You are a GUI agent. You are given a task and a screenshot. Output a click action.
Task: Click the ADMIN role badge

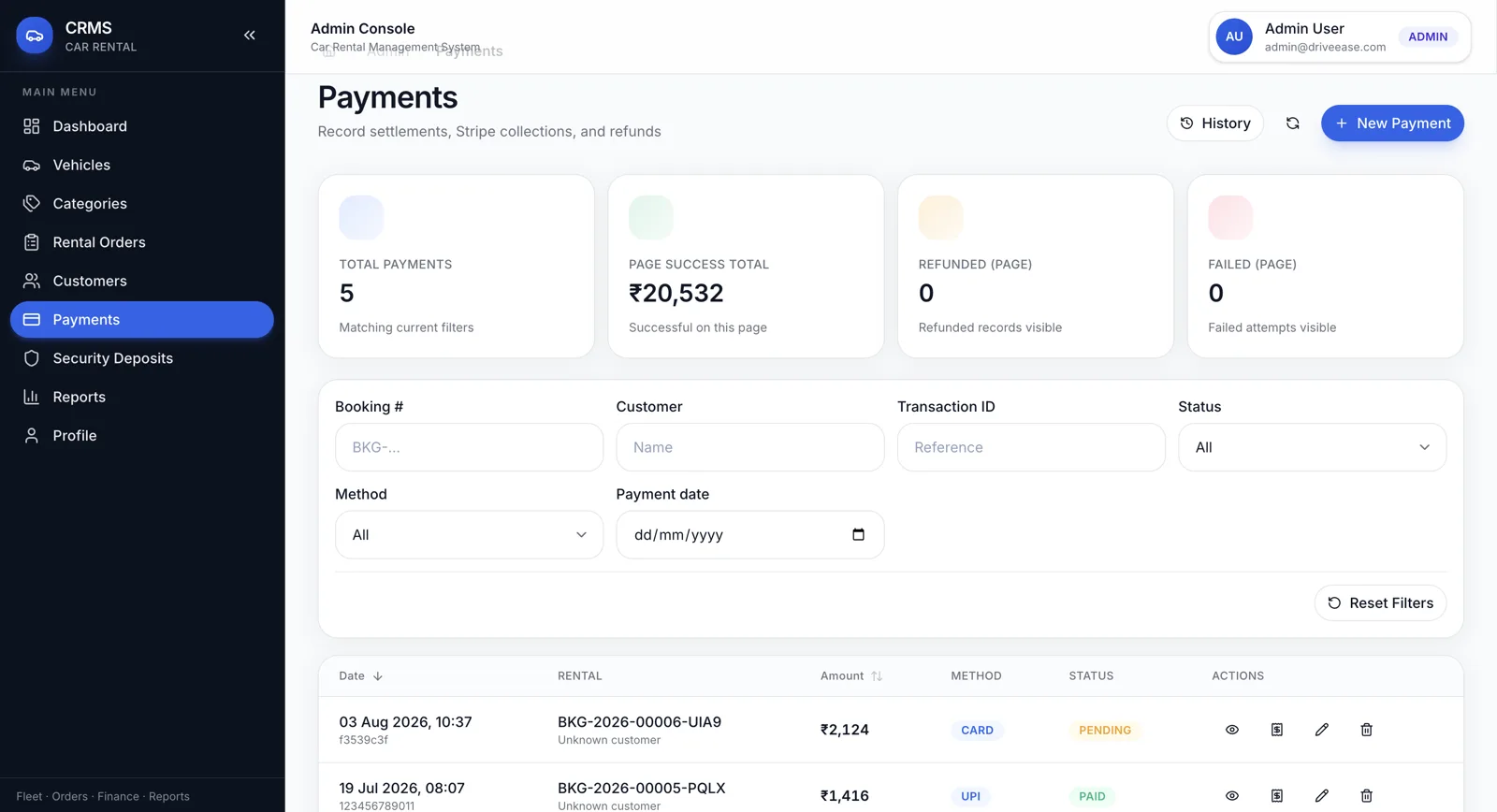coord(1428,36)
